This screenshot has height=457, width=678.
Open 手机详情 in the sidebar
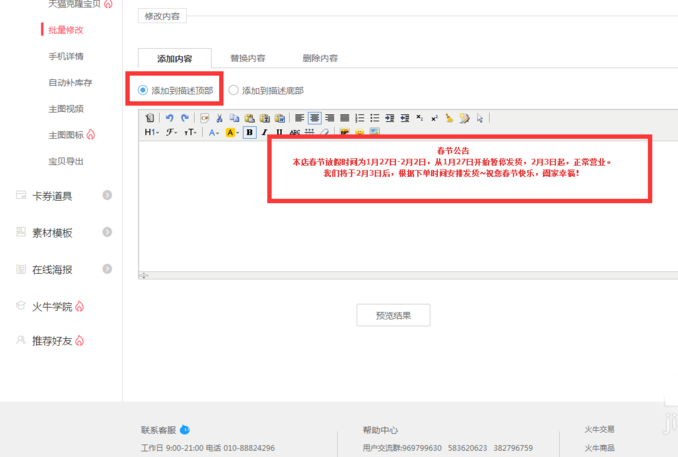pos(66,56)
